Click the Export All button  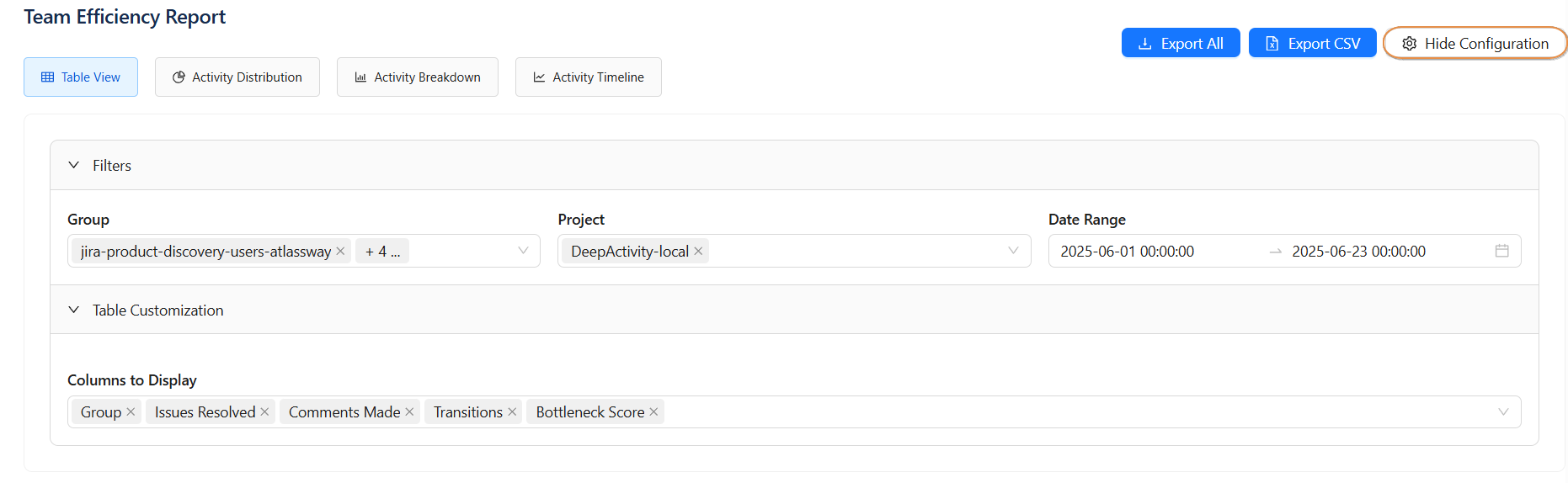(1181, 44)
